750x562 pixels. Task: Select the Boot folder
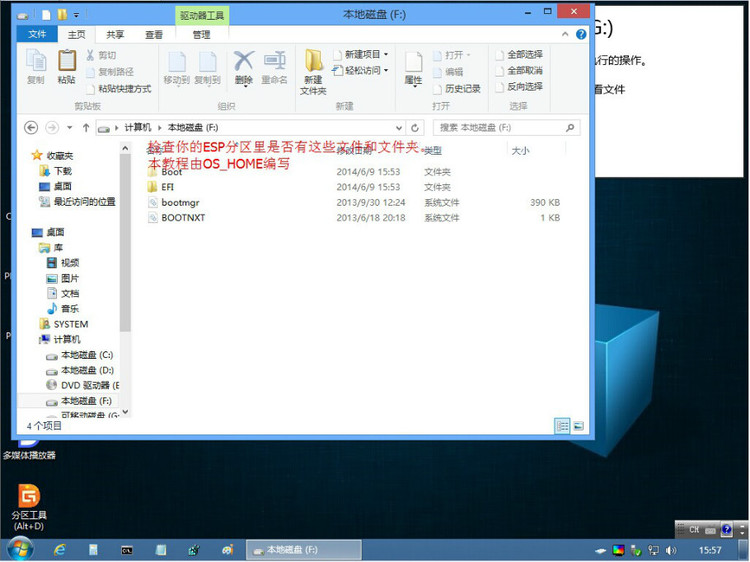[172, 172]
